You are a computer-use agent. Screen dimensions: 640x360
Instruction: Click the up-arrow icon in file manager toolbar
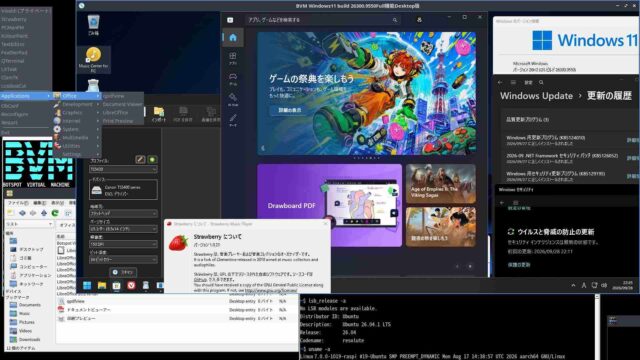[44, 213]
